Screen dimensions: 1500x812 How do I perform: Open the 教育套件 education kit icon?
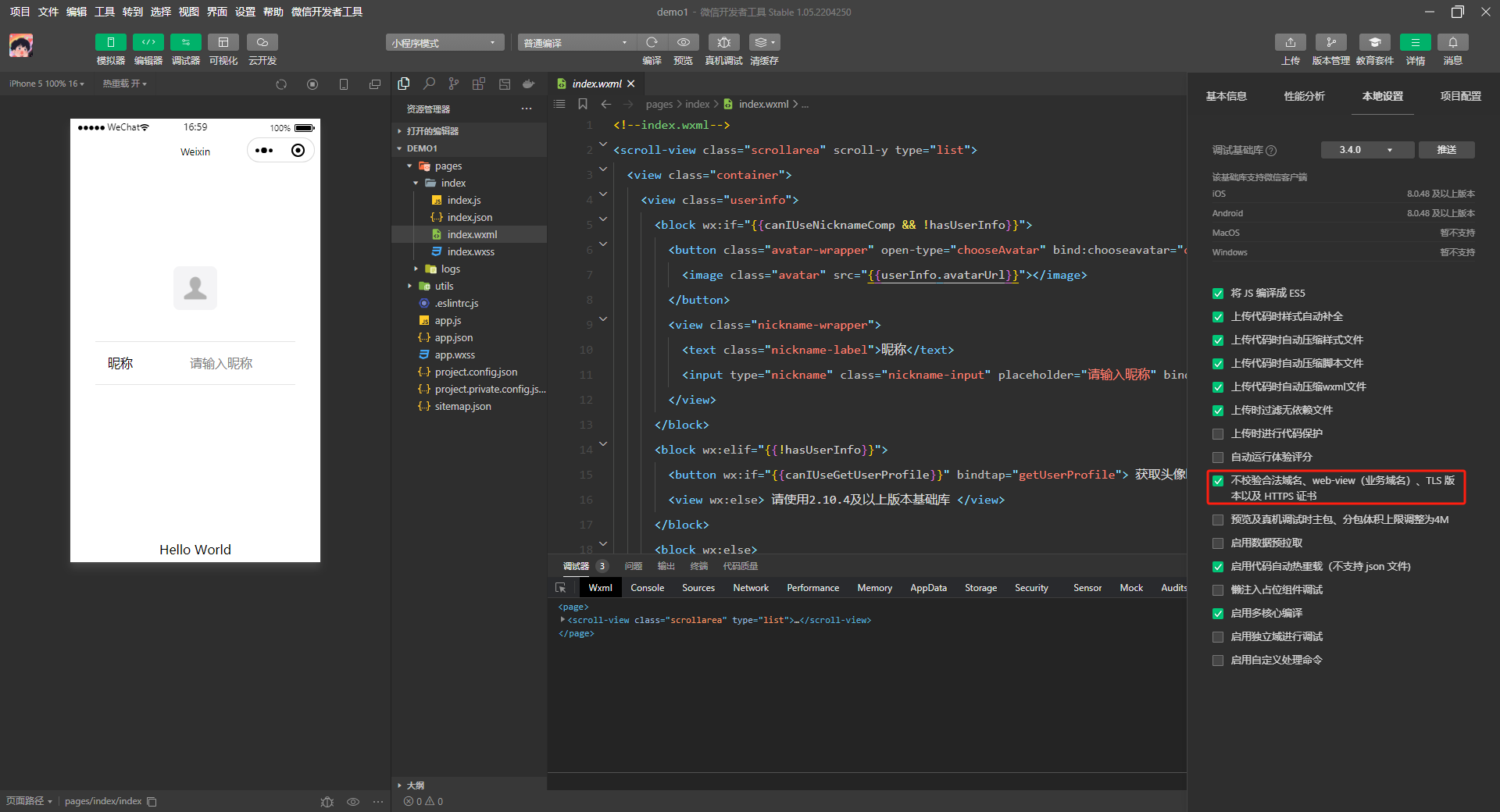pyautogui.click(x=1374, y=42)
